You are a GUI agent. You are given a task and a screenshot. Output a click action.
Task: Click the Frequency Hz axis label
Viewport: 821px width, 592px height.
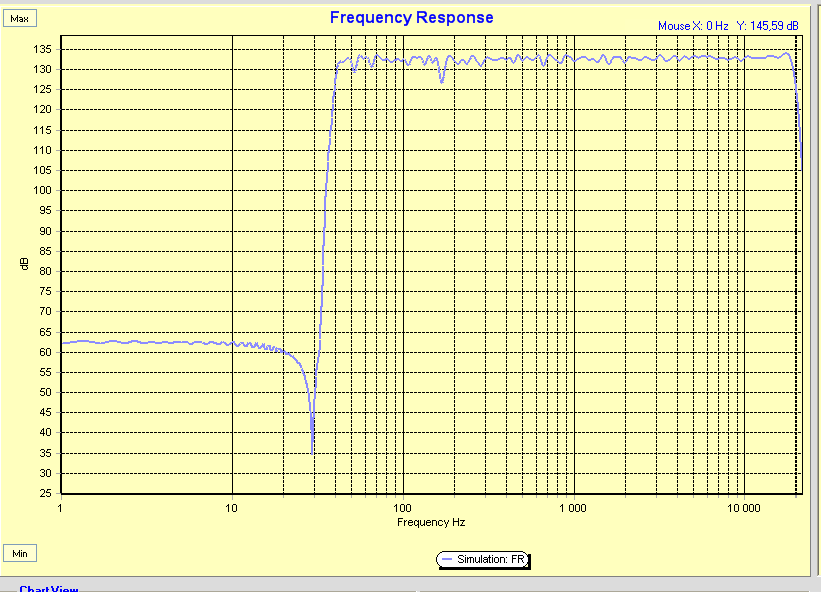pyautogui.click(x=431, y=522)
